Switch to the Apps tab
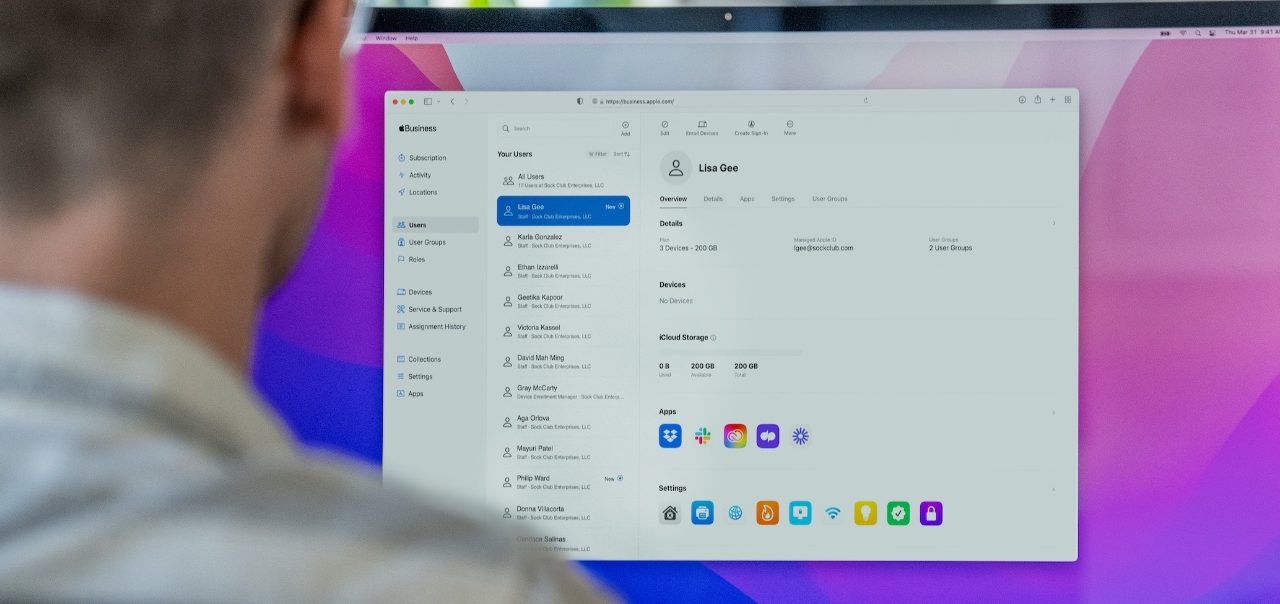 747,199
